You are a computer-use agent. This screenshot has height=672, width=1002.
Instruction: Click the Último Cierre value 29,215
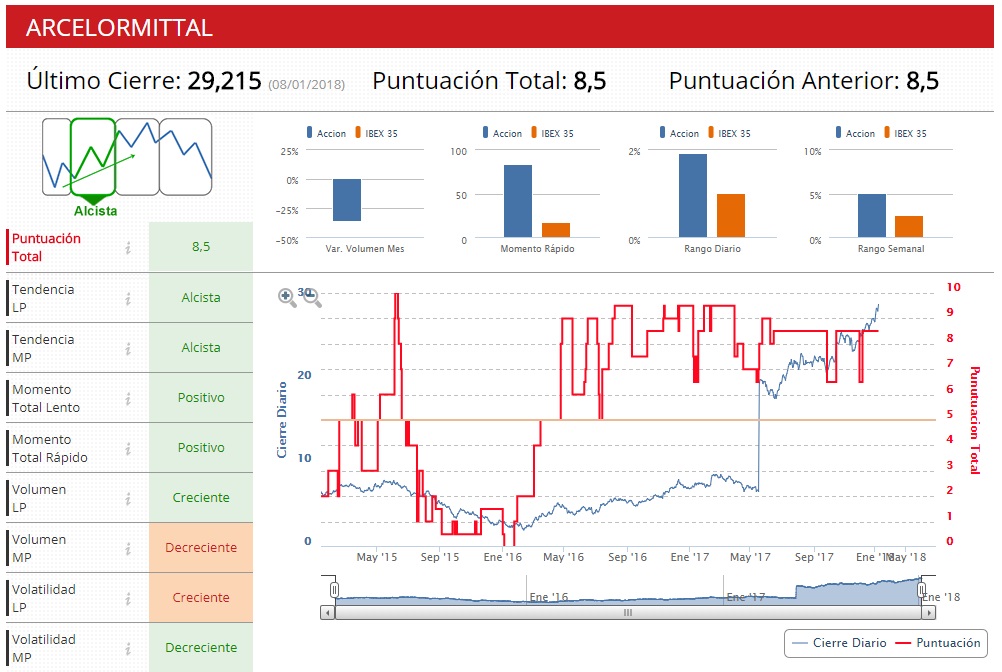[x=224, y=81]
